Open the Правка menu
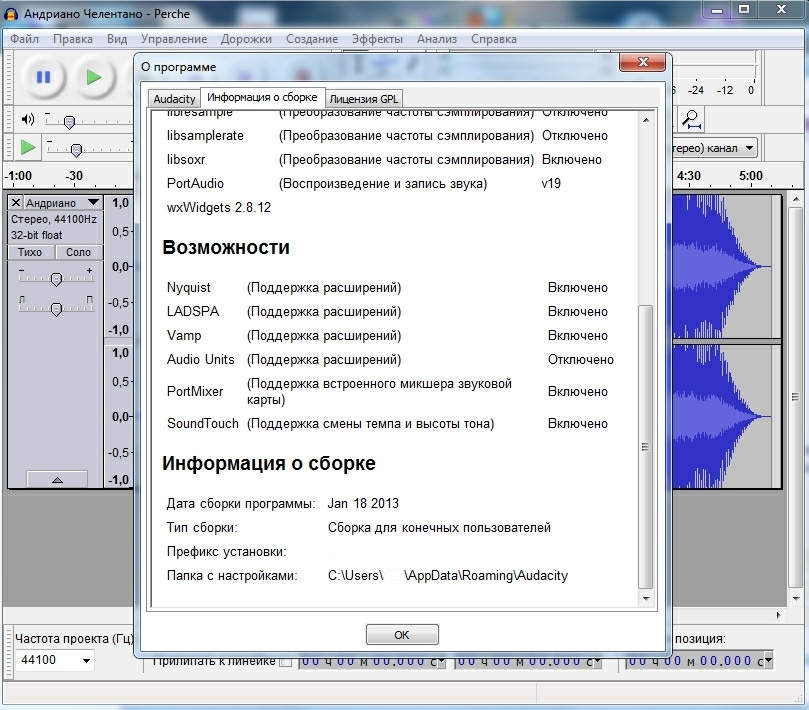The image size is (809, 710). pyautogui.click(x=73, y=39)
